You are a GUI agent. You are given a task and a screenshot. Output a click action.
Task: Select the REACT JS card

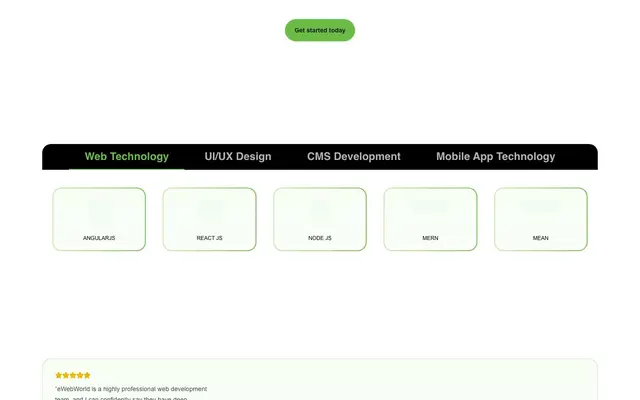pyautogui.click(x=209, y=219)
